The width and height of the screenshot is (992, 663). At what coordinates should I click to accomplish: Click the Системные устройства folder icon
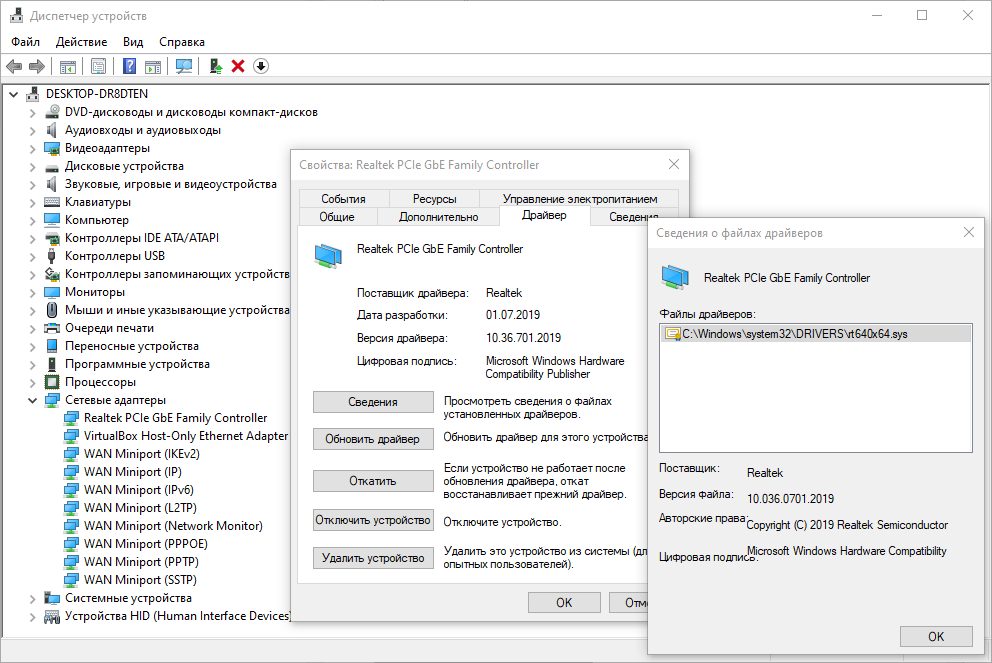point(52,598)
